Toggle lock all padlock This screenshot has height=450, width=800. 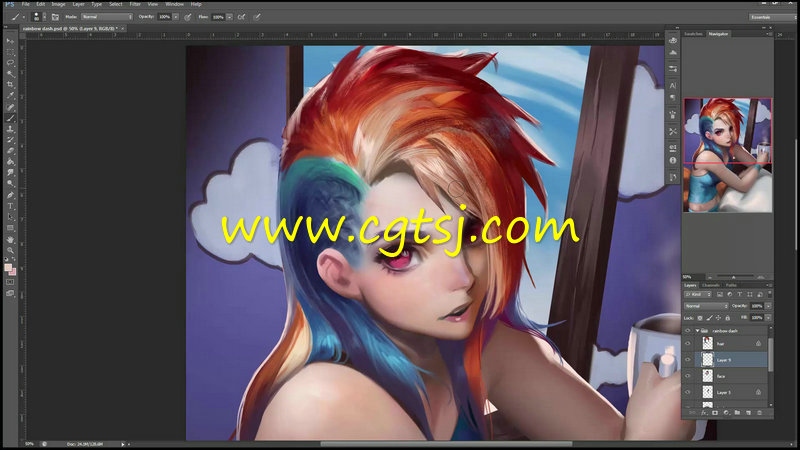(728, 318)
